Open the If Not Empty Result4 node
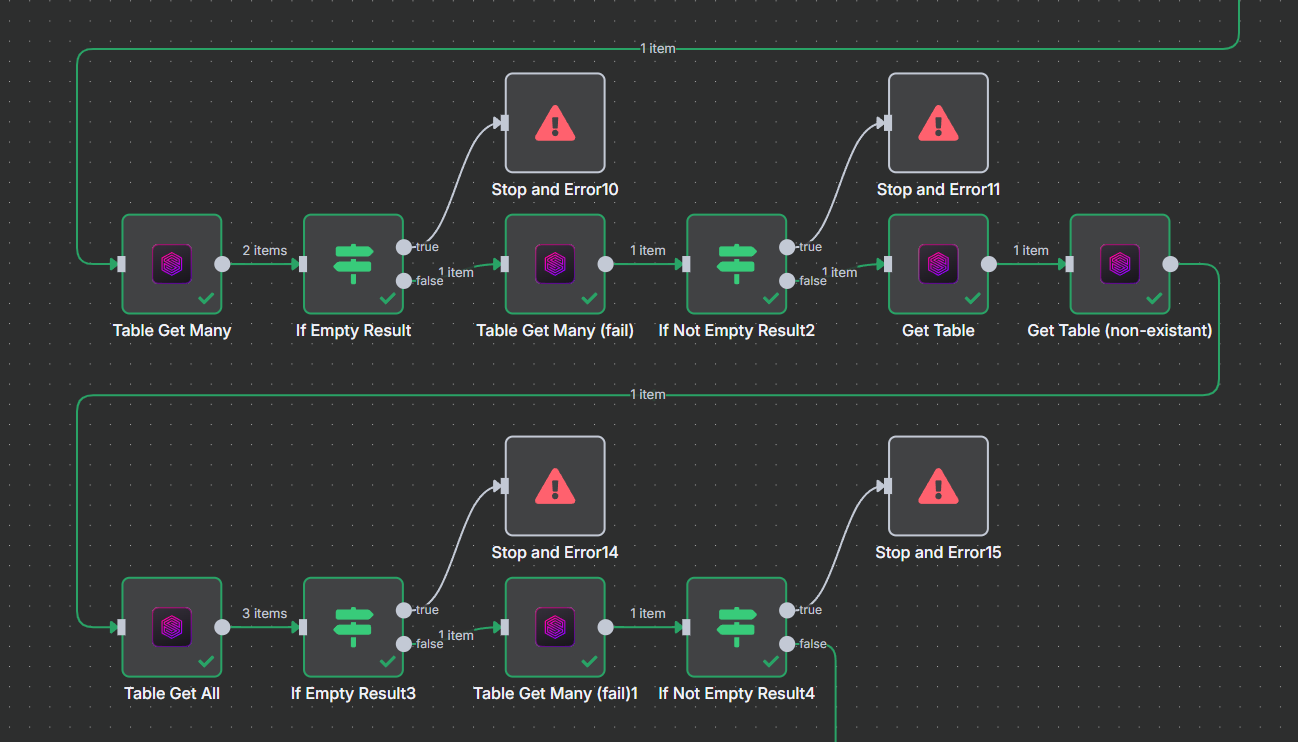1298x742 pixels. pyautogui.click(x=736, y=627)
